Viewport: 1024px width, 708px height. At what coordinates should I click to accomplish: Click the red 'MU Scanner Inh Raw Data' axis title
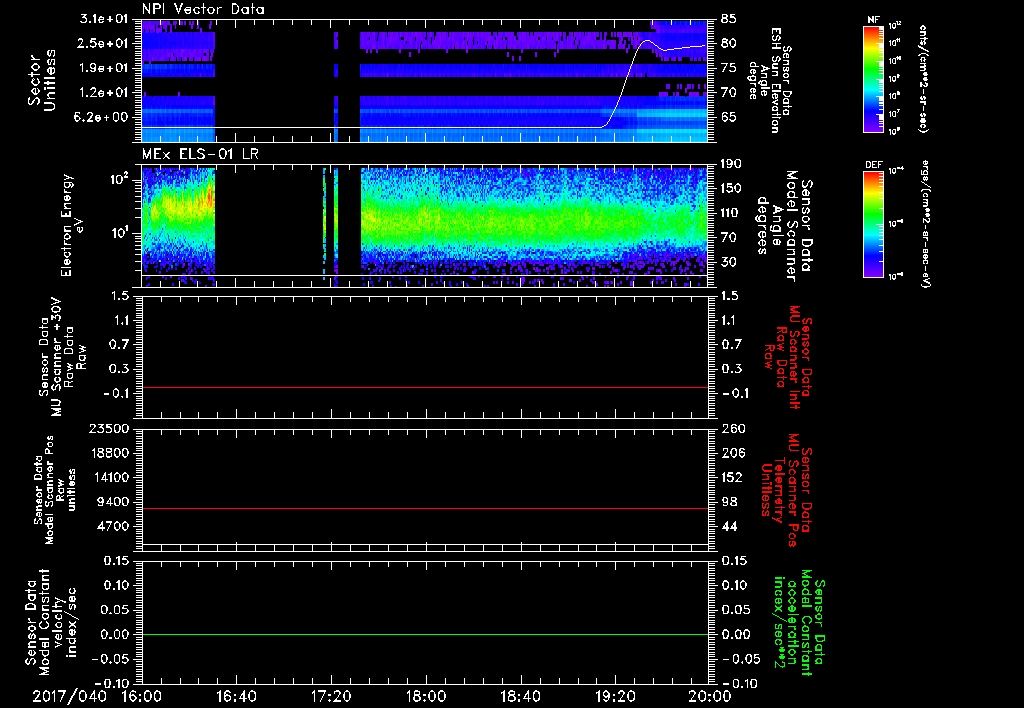tap(789, 357)
